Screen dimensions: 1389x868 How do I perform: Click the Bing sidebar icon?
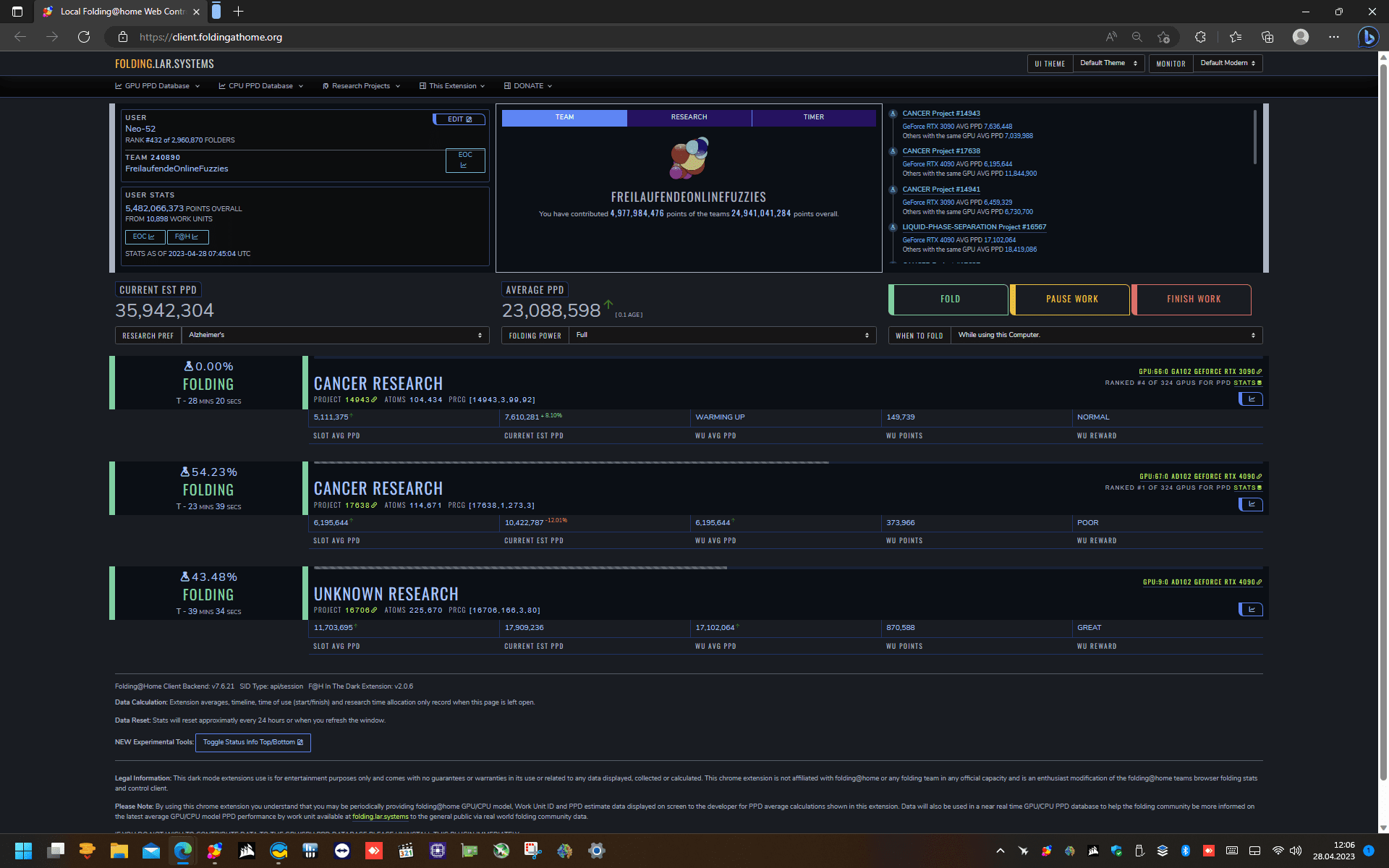(1367, 37)
